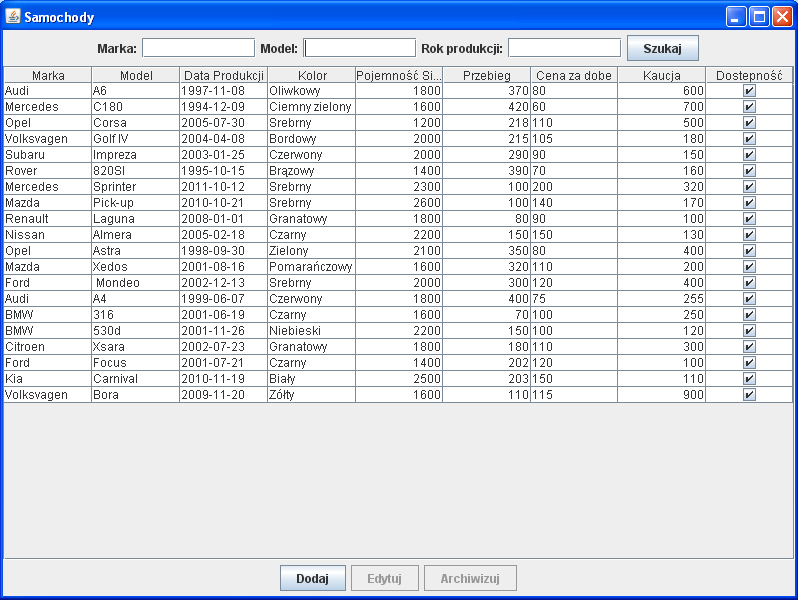Focus the Model input field

click(360, 48)
